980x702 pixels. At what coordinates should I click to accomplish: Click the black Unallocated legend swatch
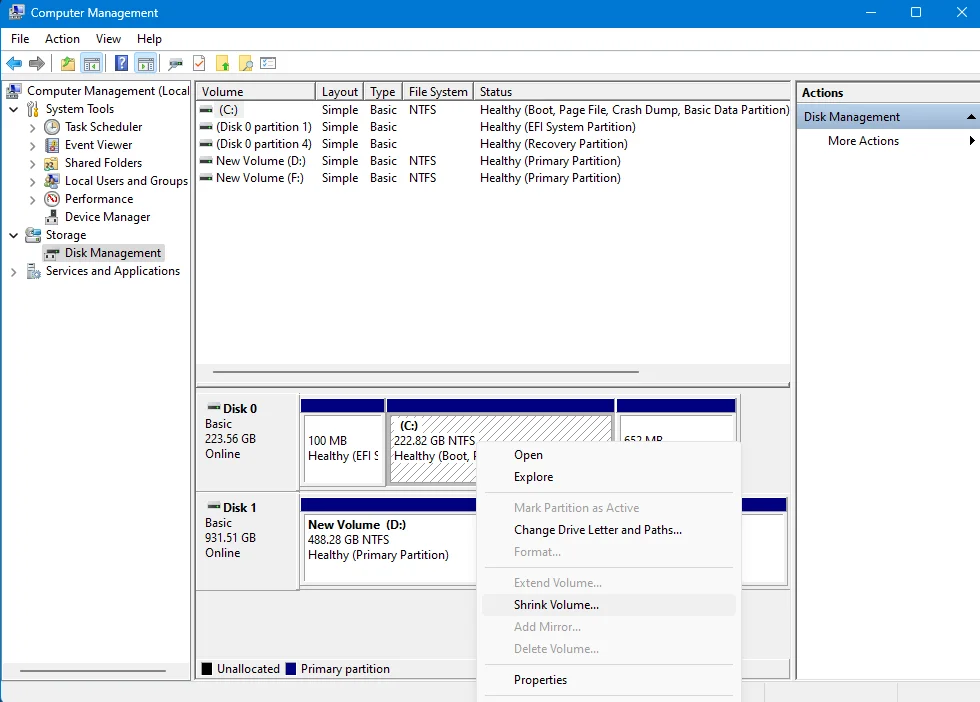207,669
